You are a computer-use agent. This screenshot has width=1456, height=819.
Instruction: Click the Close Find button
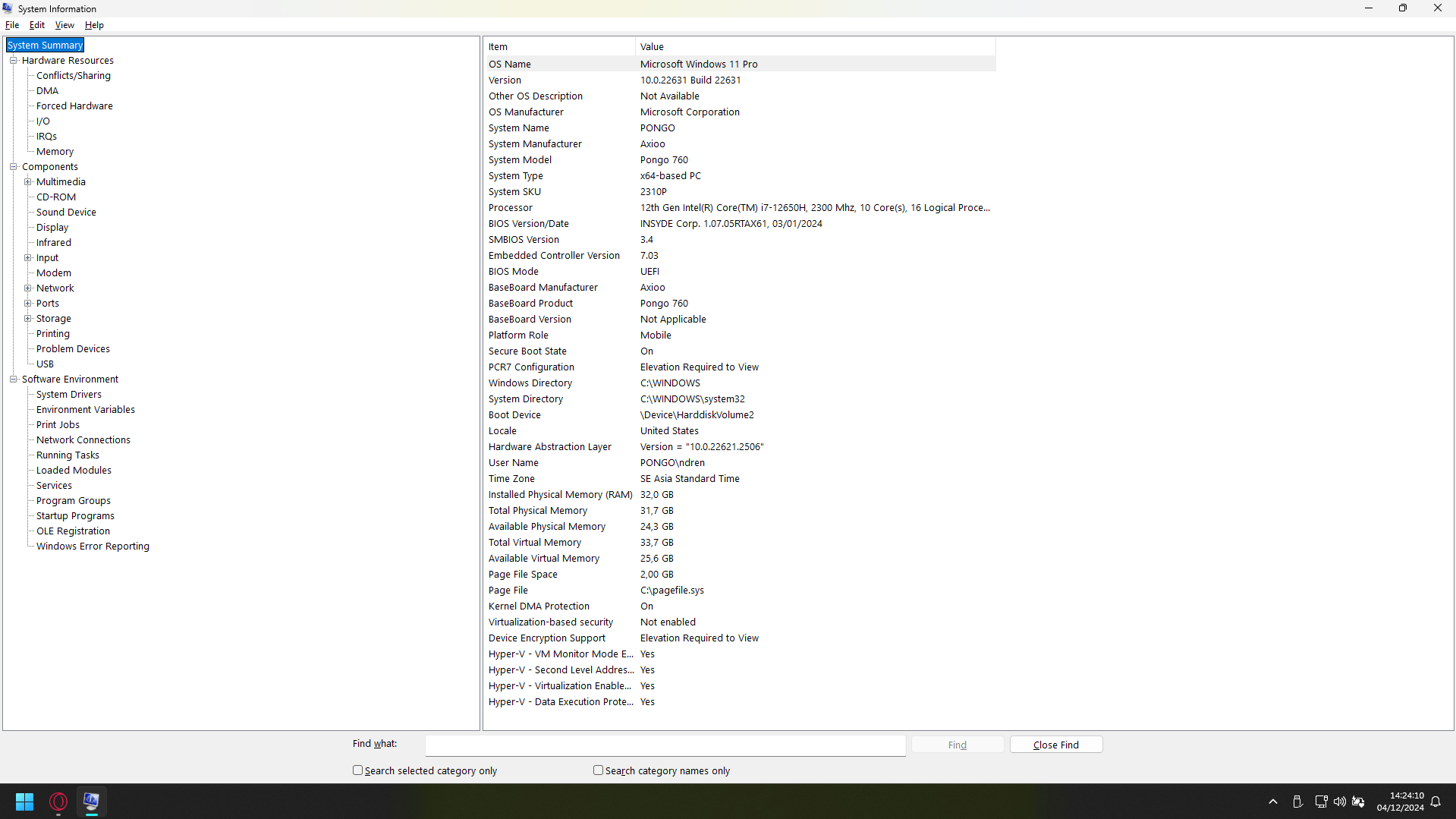point(1055,745)
